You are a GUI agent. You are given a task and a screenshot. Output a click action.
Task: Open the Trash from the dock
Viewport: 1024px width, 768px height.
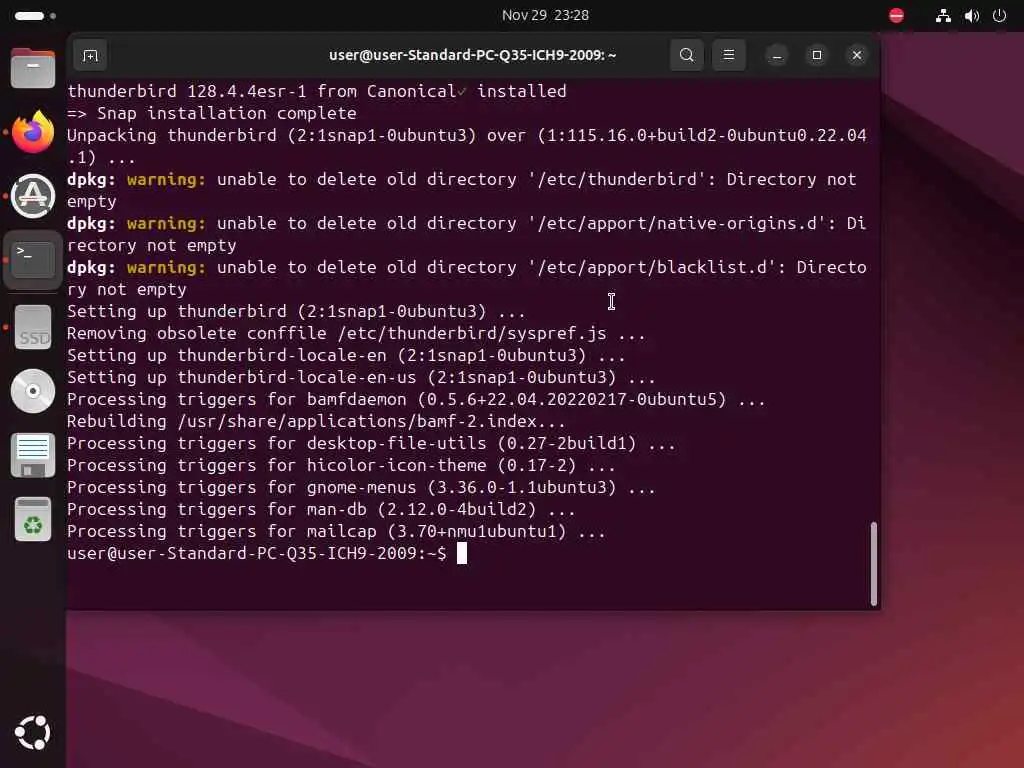[33, 519]
